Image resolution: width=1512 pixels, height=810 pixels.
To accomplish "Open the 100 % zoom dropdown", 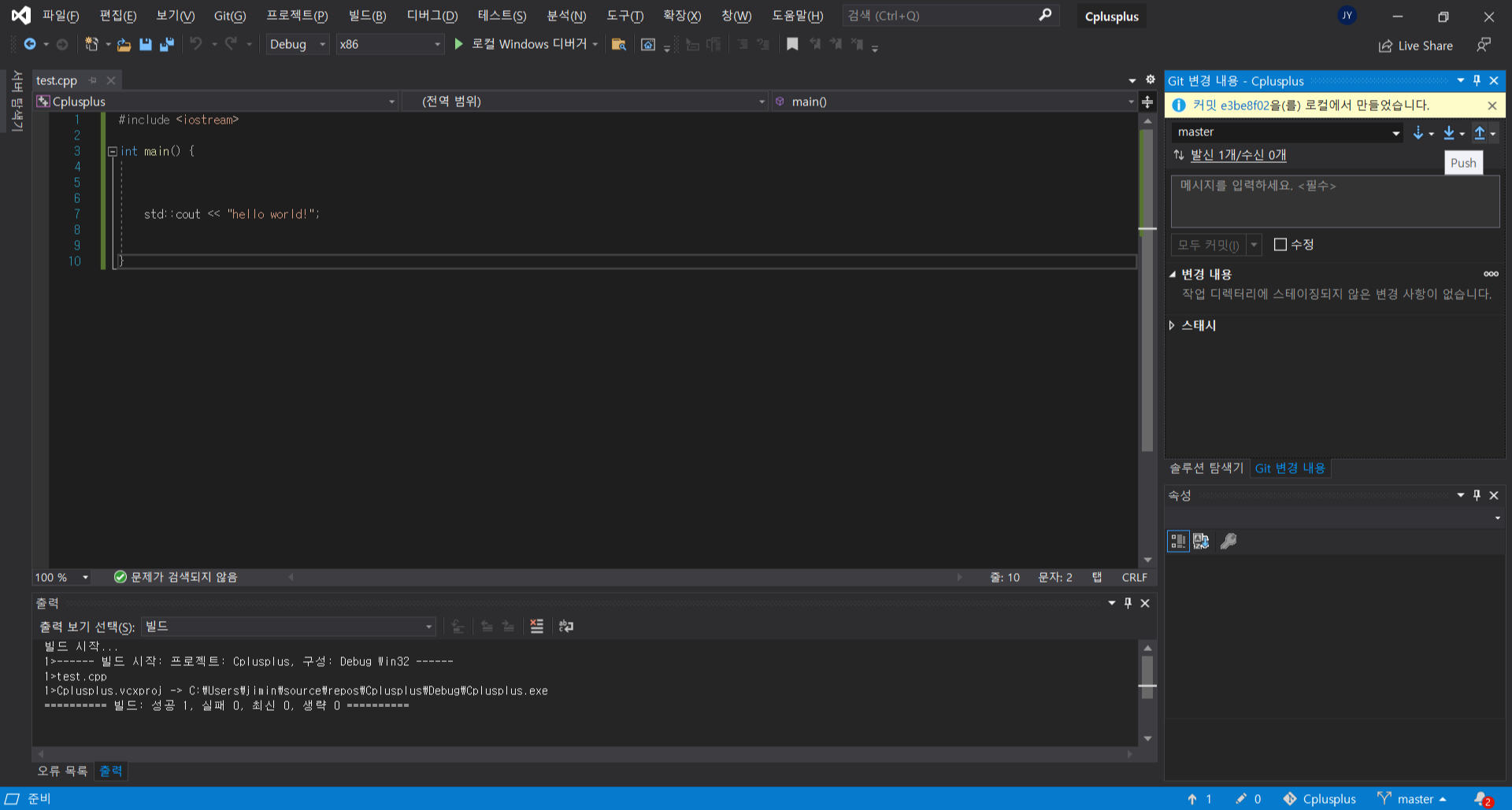I will click(x=85, y=577).
